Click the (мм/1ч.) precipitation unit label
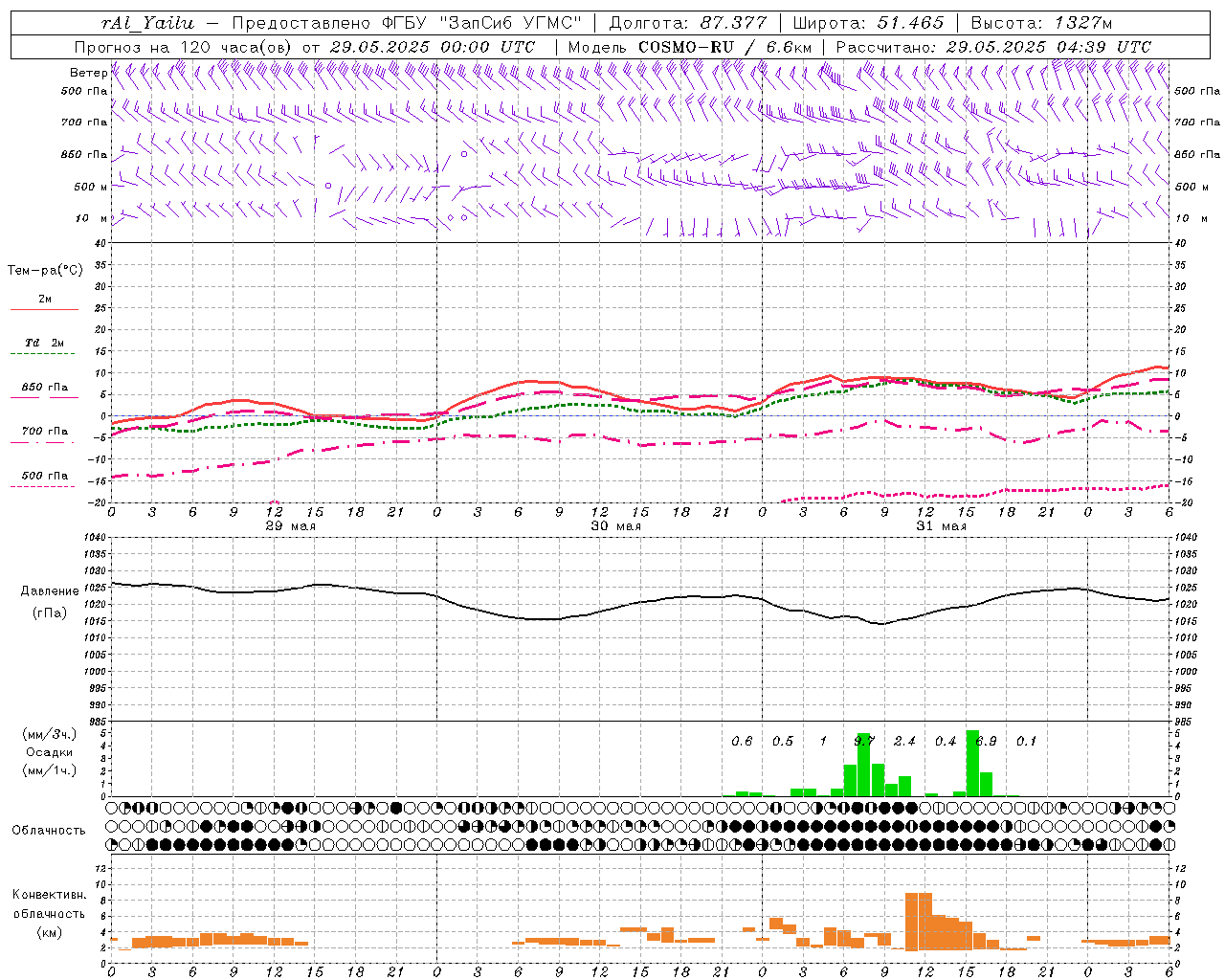This screenshot has width=1225, height=980. 50,770
